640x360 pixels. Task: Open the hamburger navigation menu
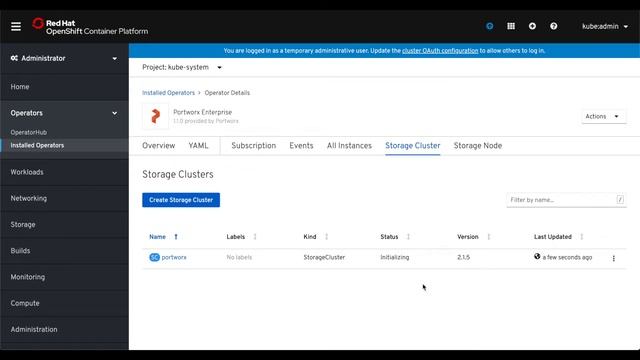pyautogui.click(x=16, y=27)
